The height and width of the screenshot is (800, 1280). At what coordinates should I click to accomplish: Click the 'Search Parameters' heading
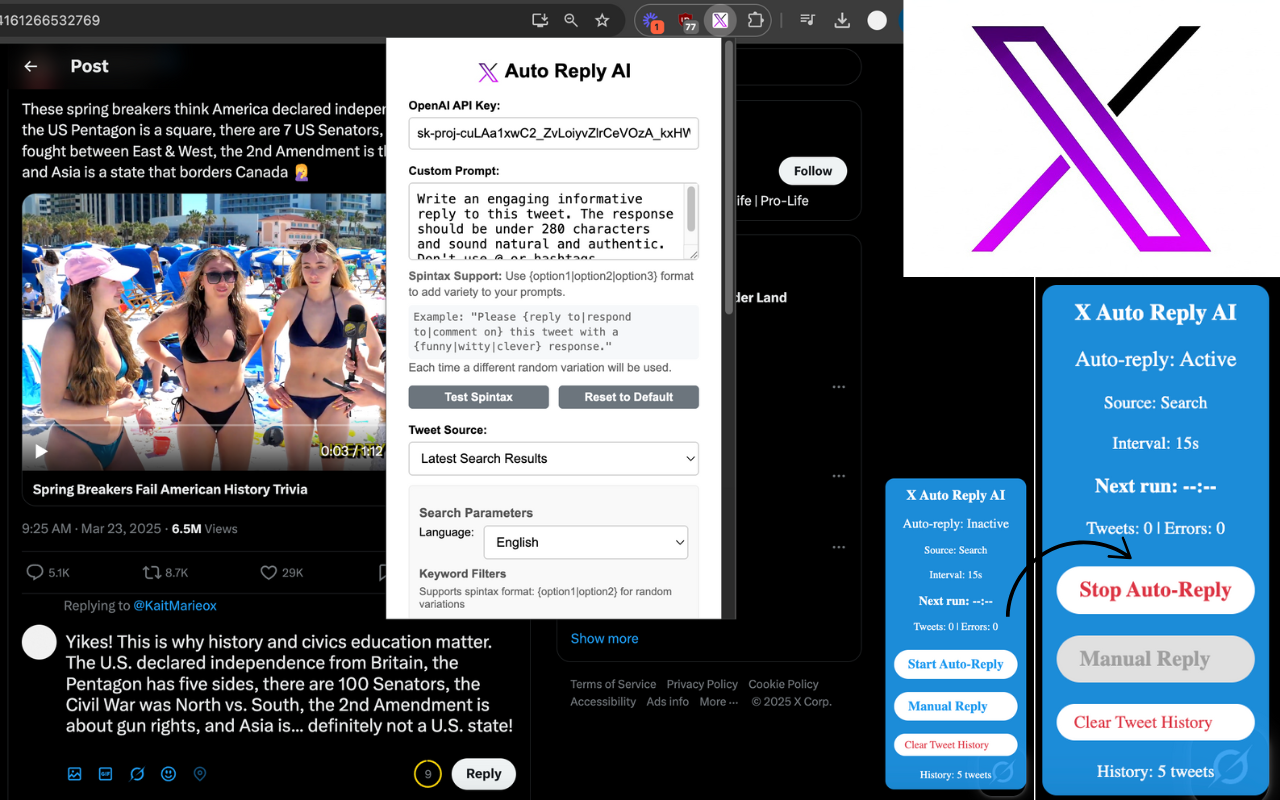pos(476,512)
